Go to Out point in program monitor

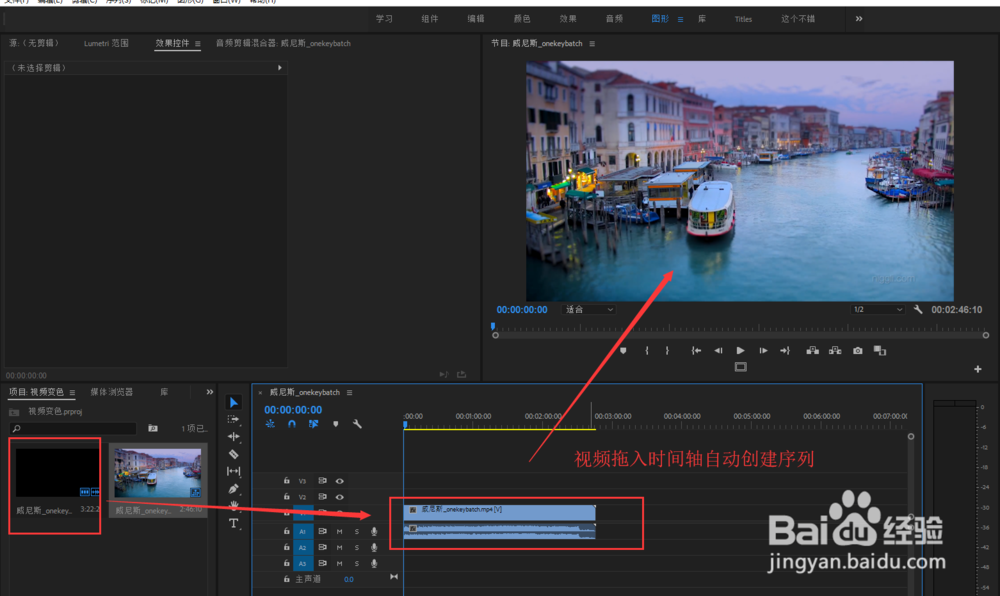pos(785,351)
